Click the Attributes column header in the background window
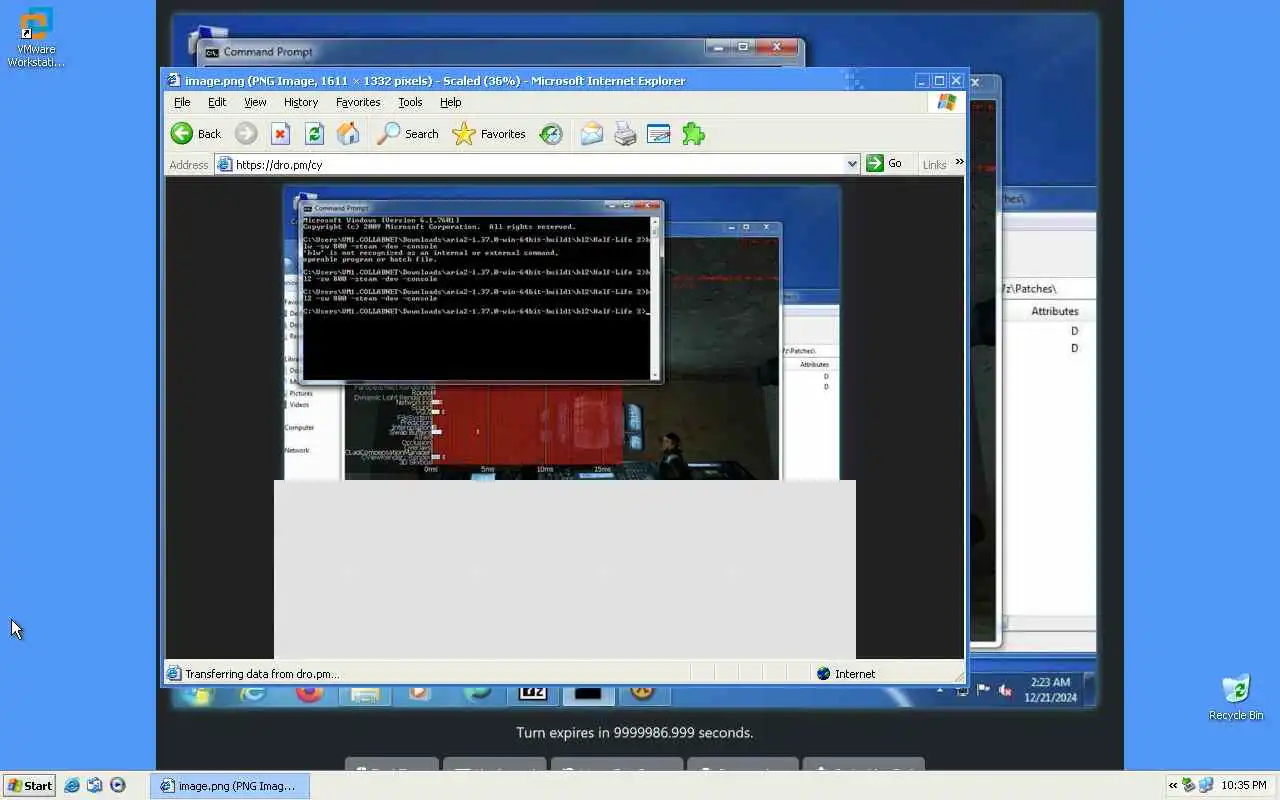Viewport: 1280px width, 800px height. (1055, 311)
